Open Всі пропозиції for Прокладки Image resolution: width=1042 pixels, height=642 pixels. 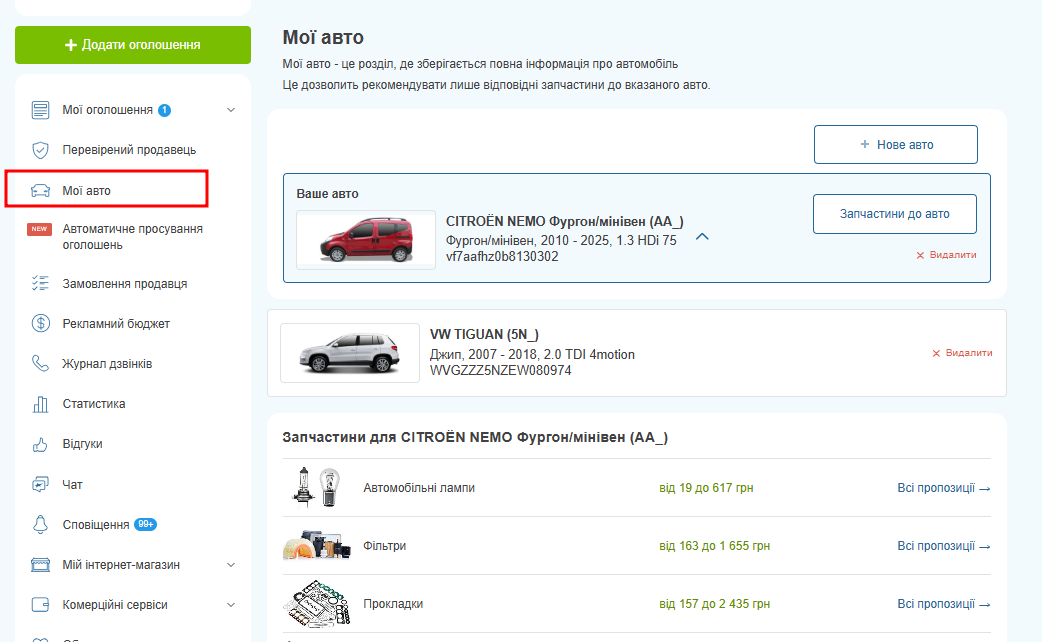944,603
